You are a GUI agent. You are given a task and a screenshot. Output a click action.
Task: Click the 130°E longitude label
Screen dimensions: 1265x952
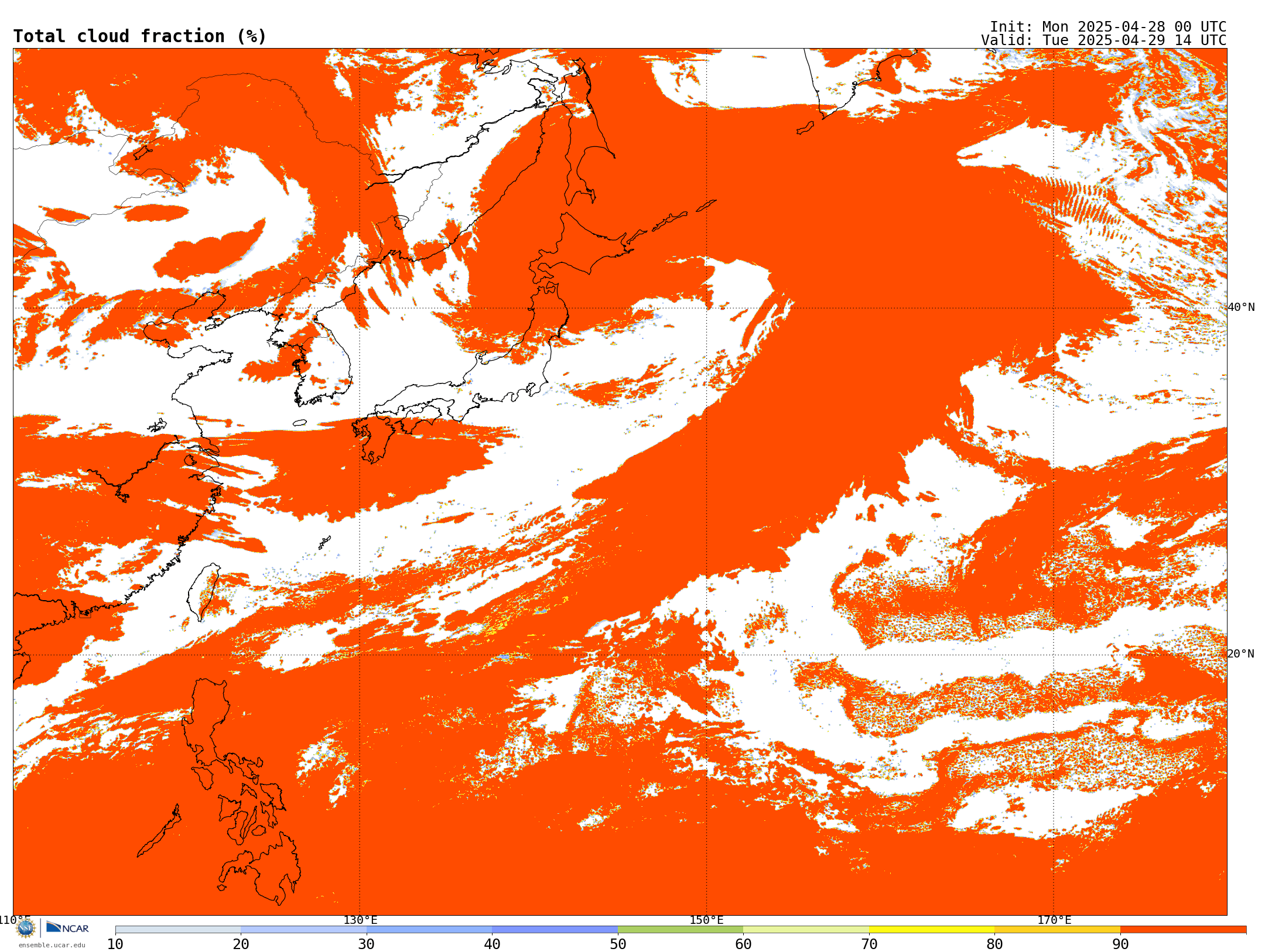360,920
